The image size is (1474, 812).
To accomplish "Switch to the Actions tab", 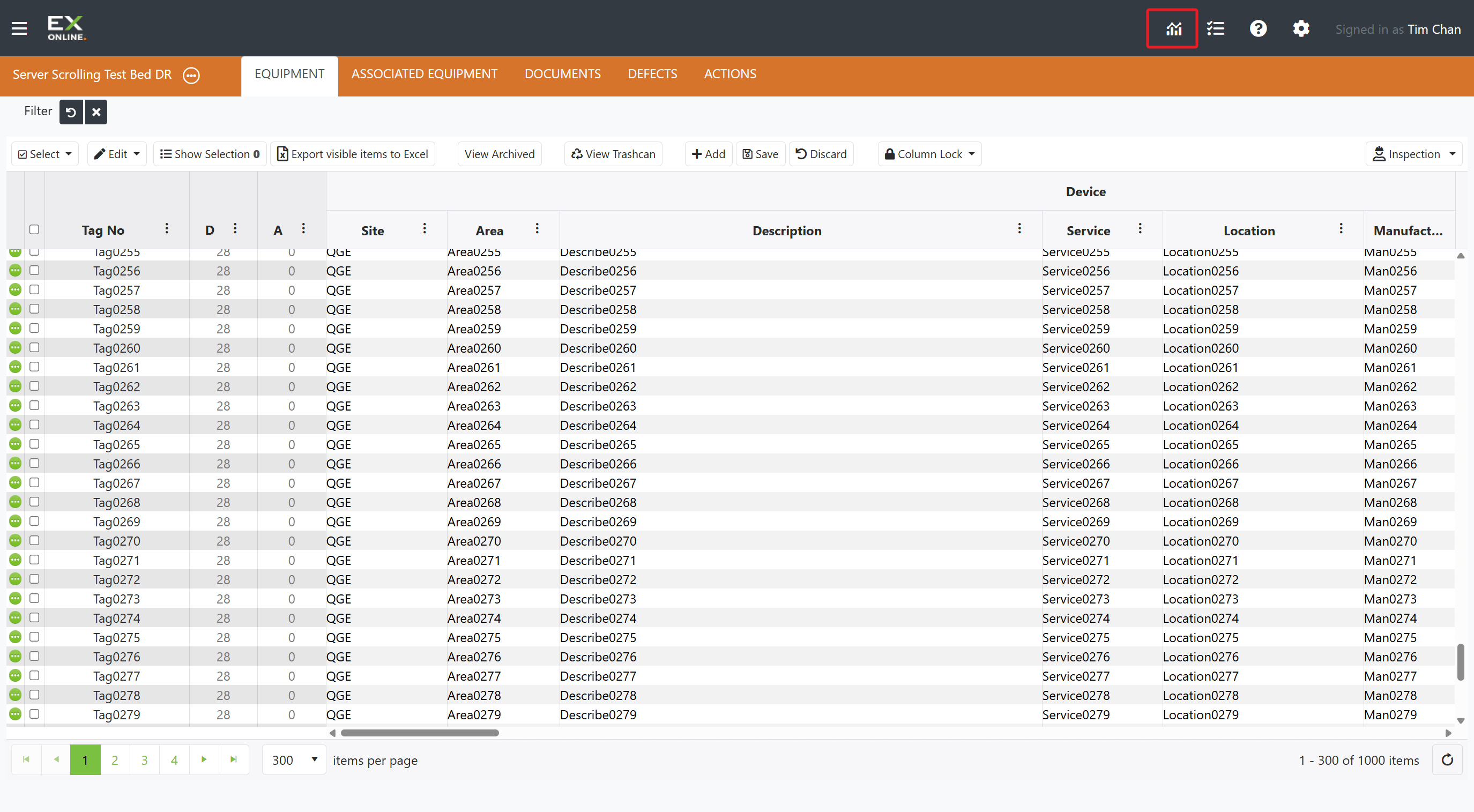I will [x=730, y=74].
